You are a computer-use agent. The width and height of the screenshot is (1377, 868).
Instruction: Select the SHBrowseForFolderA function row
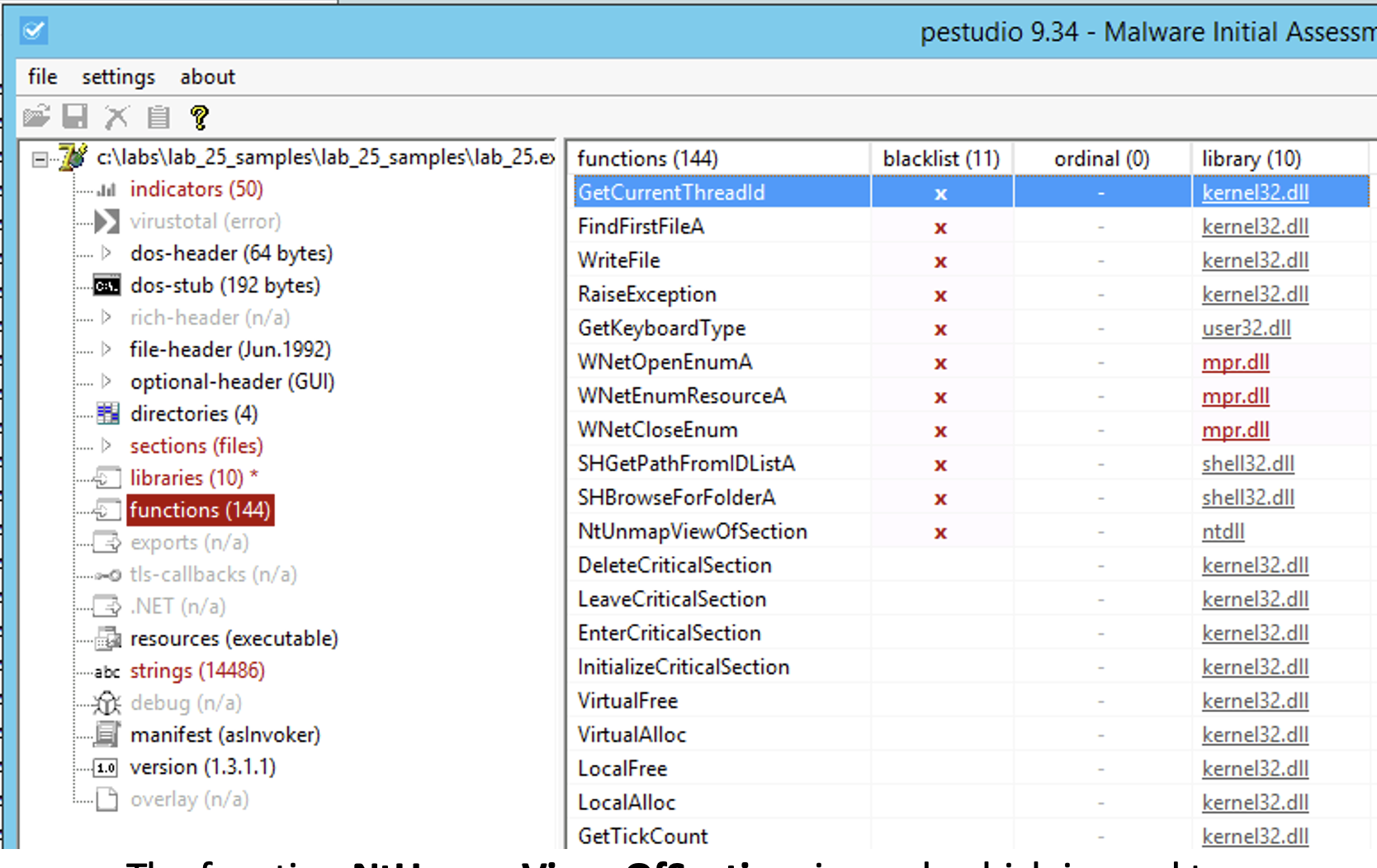972,498
